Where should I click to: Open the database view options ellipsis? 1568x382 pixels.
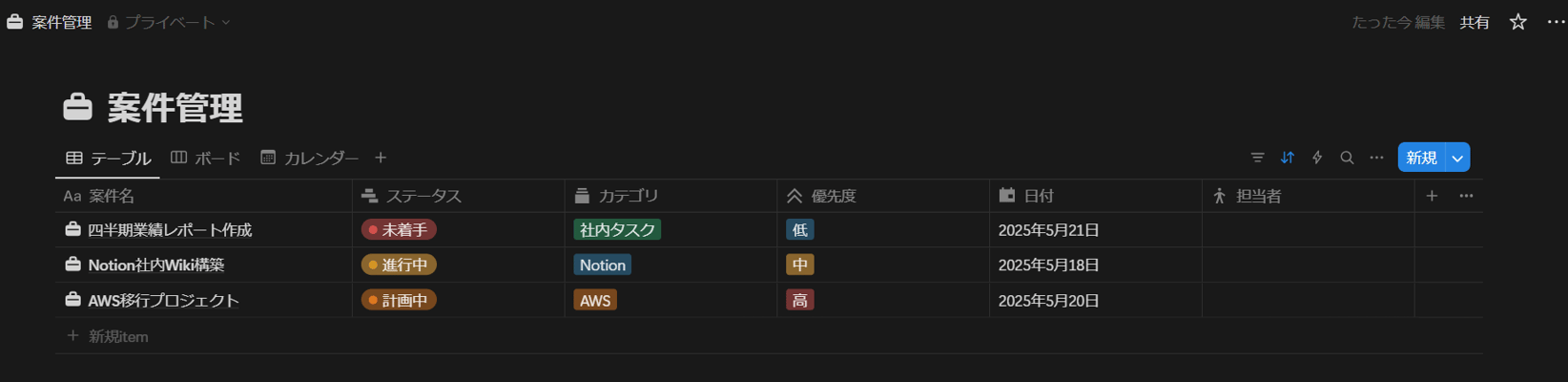tap(1376, 158)
